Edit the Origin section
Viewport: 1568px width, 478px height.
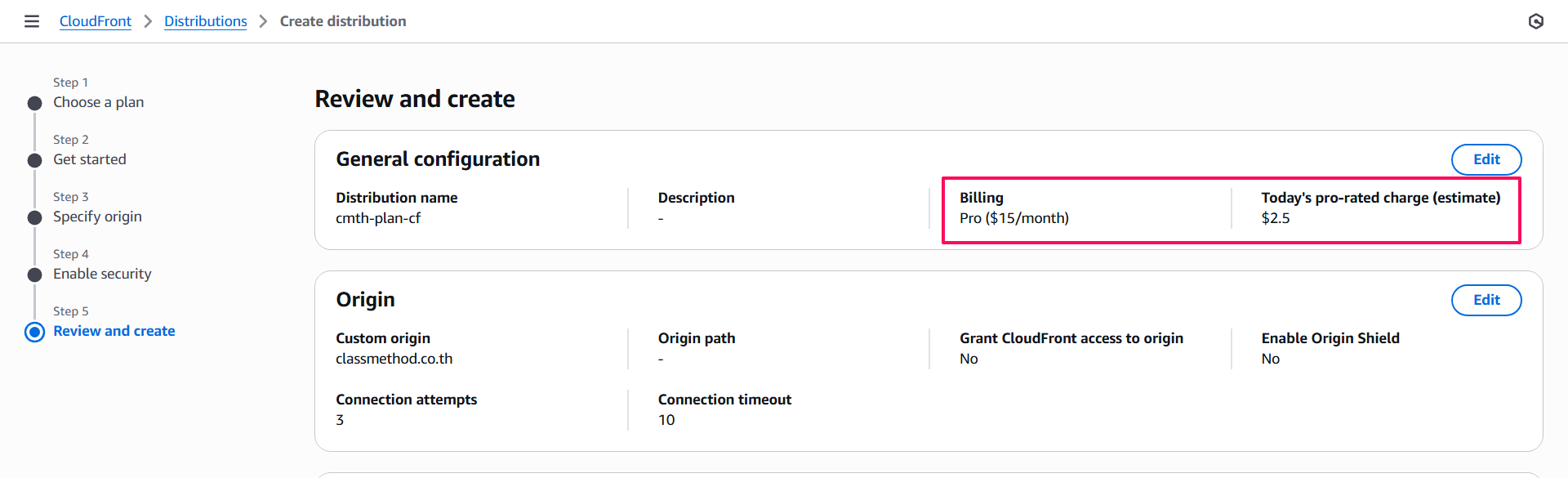click(x=1486, y=300)
